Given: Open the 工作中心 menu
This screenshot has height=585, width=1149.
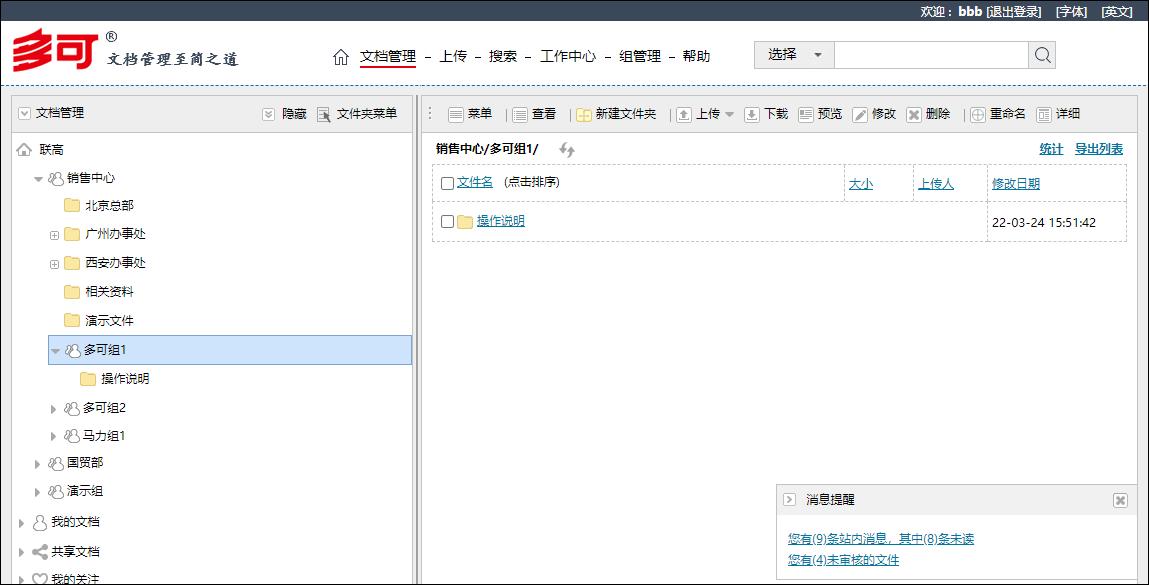Looking at the screenshot, I should click(x=569, y=56).
